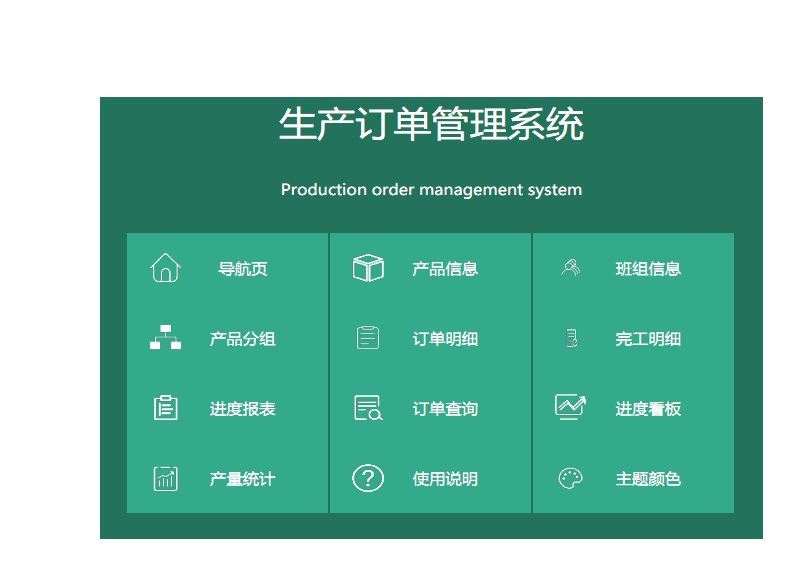
Task: Click the clipboard icon beside 进度报表
Action: [165, 408]
